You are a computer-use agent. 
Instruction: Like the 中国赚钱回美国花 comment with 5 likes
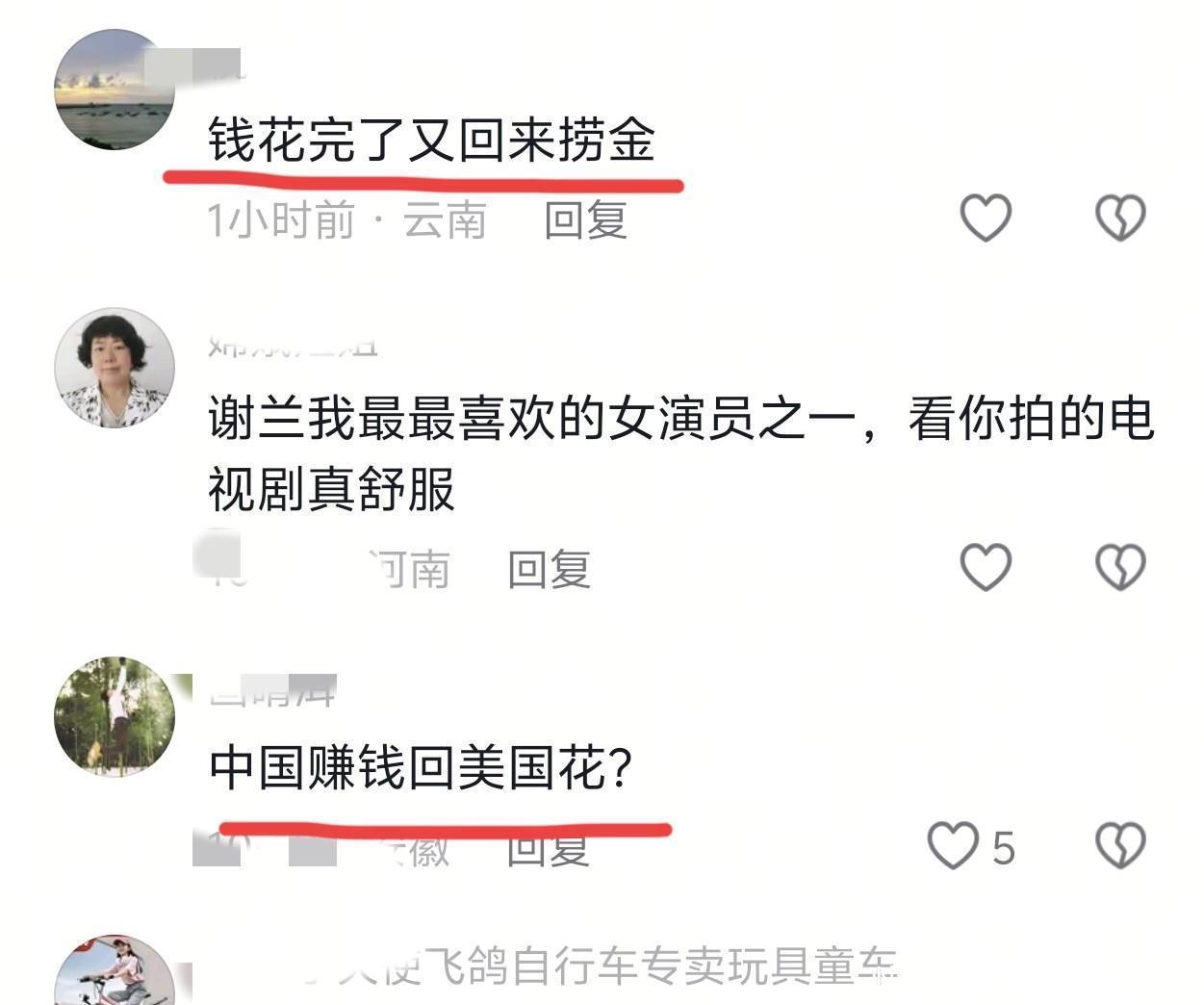click(953, 846)
